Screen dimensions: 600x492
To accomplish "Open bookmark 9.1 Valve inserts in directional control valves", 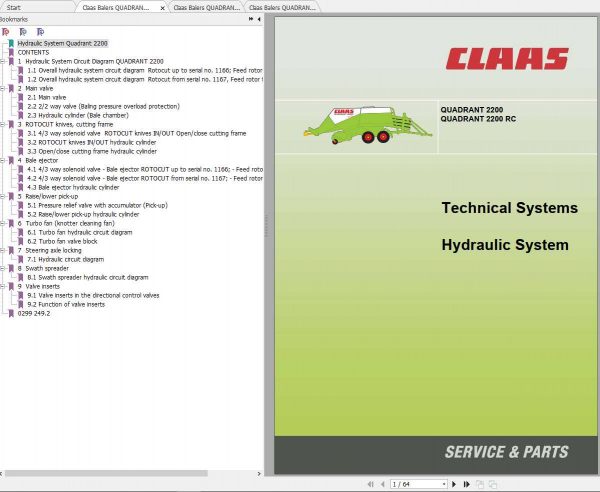I will click(93, 295).
